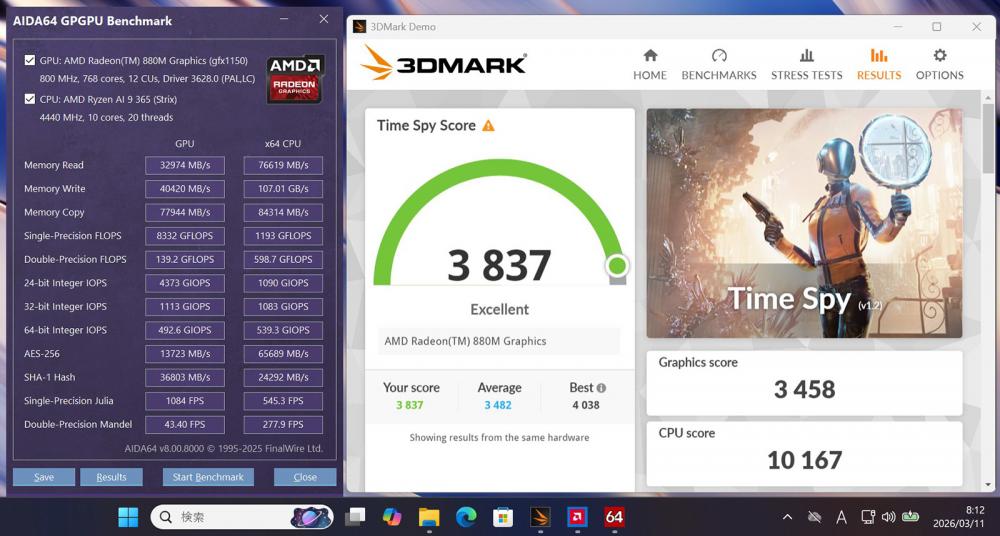Click the warning icon beside Time Spy Score
This screenshot has width=1000, height=536.
[489, 126]
